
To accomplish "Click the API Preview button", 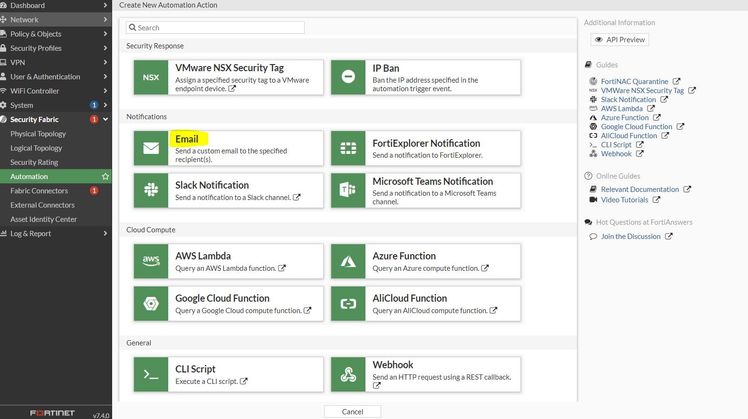I will click(x=620, y=40).
